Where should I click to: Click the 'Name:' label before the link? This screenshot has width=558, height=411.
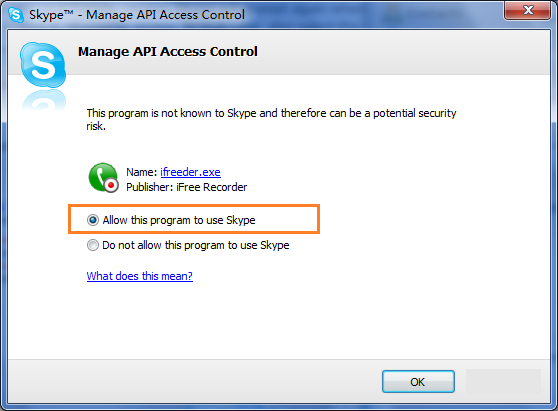142,172
